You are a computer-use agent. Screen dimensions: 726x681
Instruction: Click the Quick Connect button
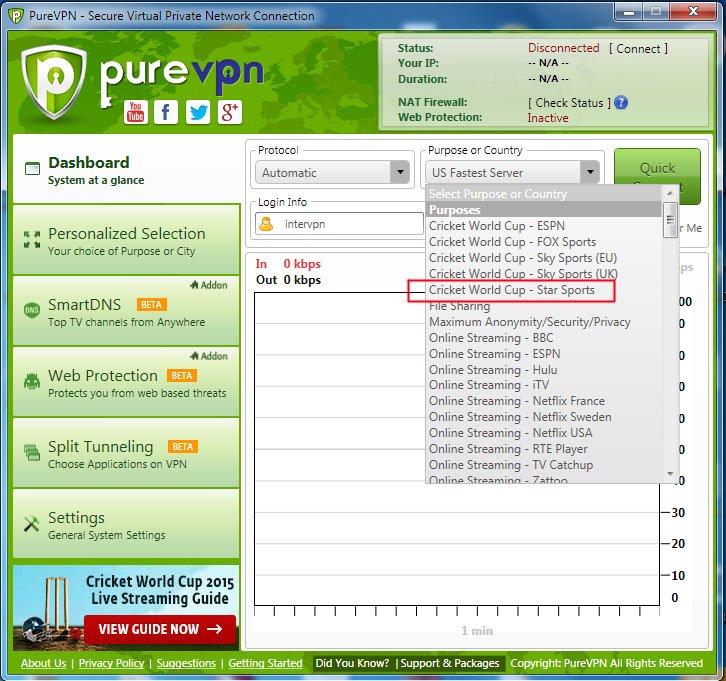[657, 176]
